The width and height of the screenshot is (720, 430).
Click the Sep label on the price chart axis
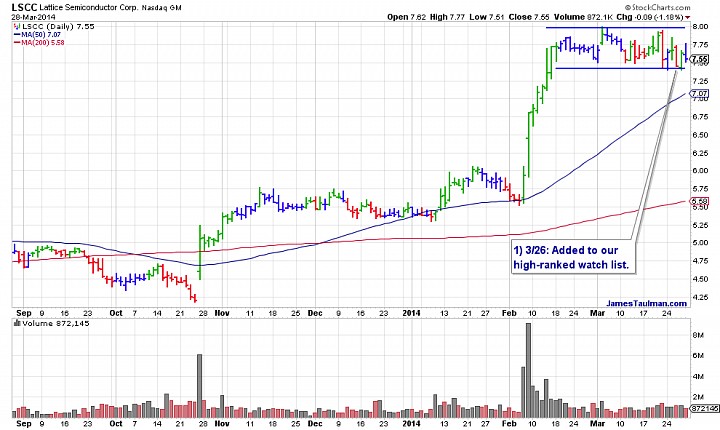(24, 313)
